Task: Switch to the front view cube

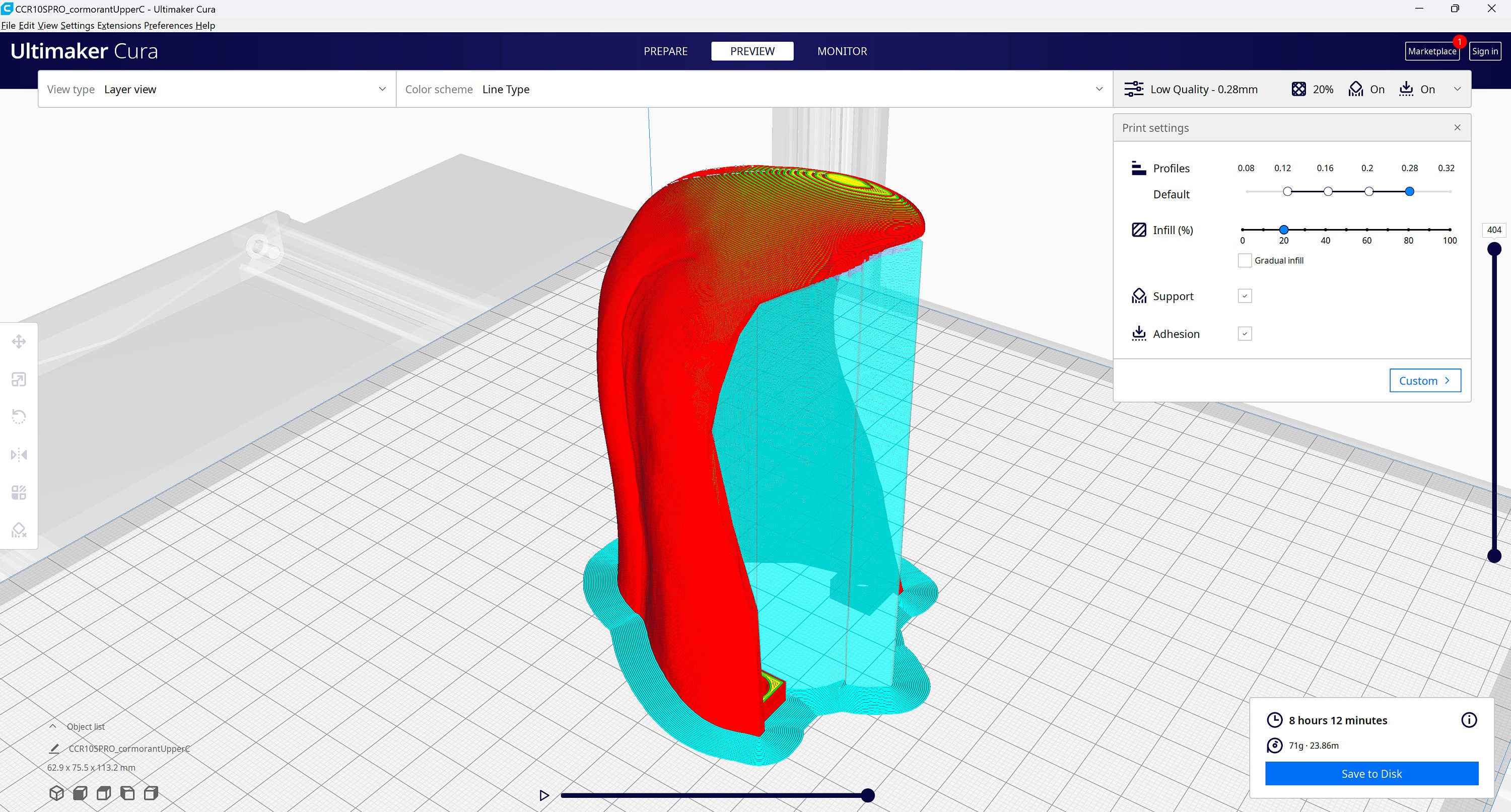Action: pyautogui.click(x=80, y=793)
